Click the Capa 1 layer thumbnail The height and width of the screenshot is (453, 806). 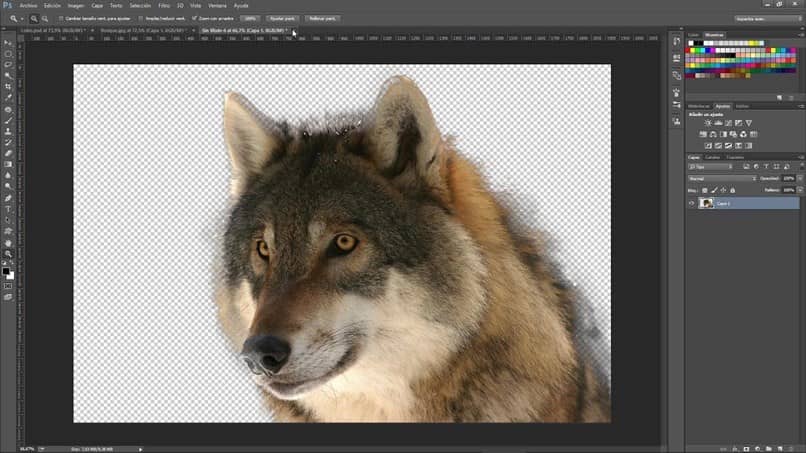(x=707, y=203)
